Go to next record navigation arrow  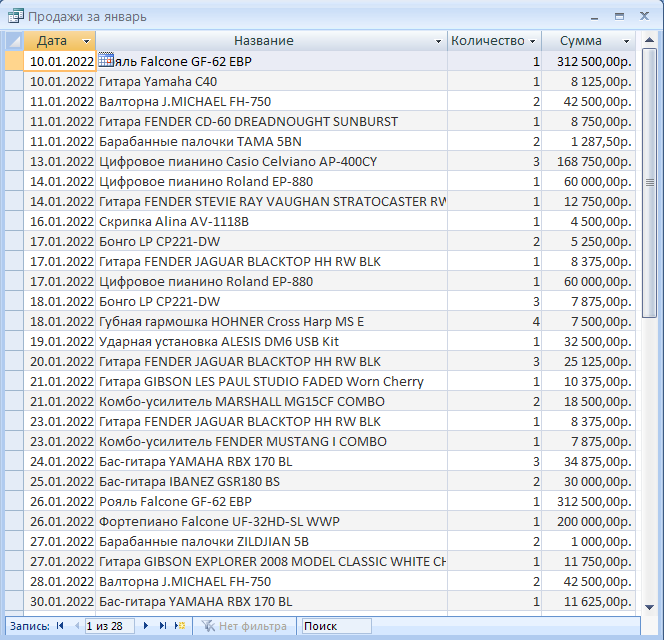(146, 626)
